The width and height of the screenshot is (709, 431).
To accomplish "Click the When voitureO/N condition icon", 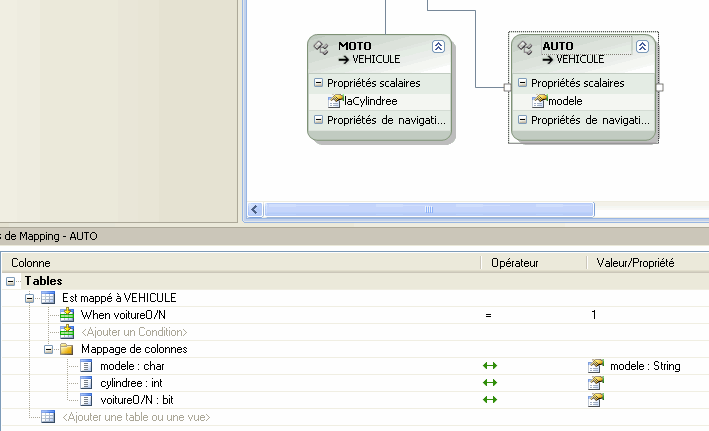I will coord(67,314).
